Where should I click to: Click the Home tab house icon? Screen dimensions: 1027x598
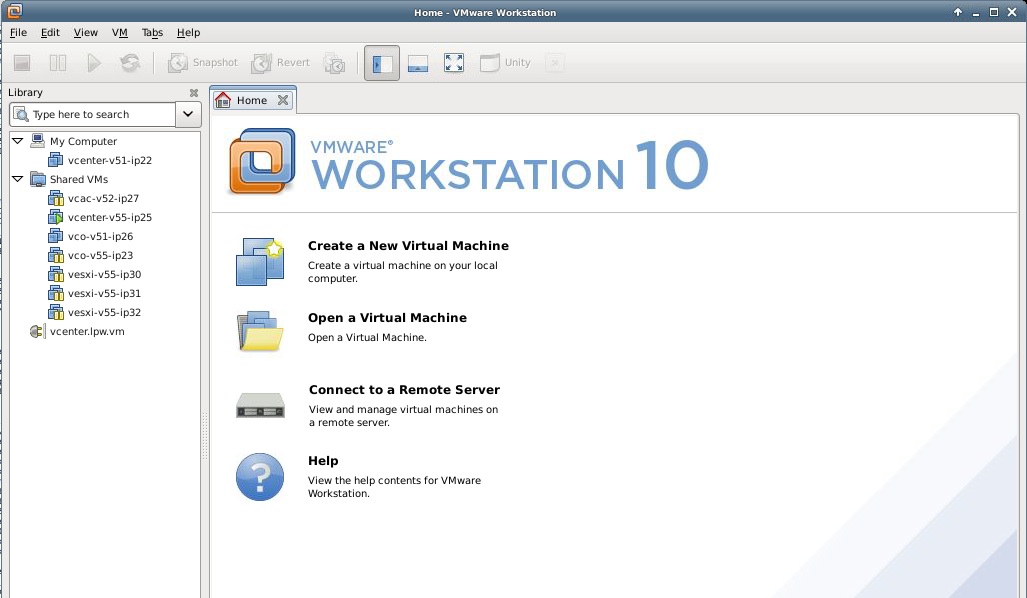(223, 100)
